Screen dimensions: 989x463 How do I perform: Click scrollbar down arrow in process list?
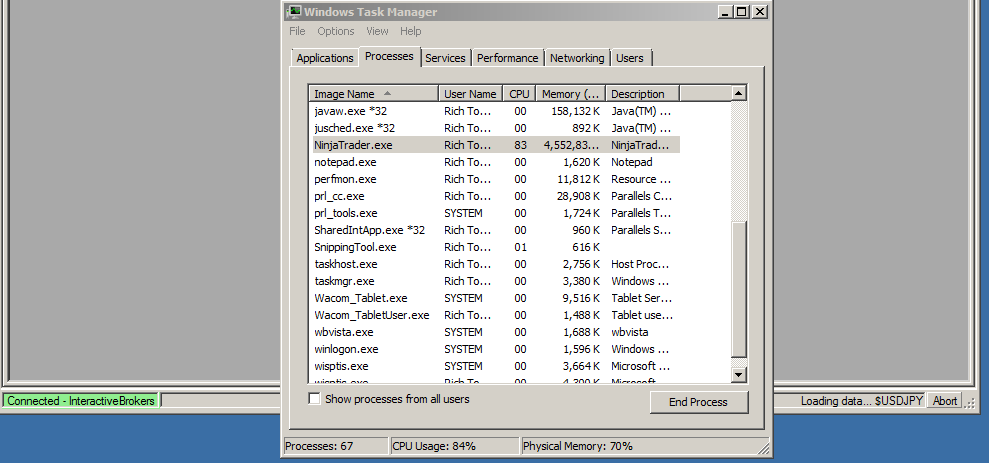click(739, 375)
